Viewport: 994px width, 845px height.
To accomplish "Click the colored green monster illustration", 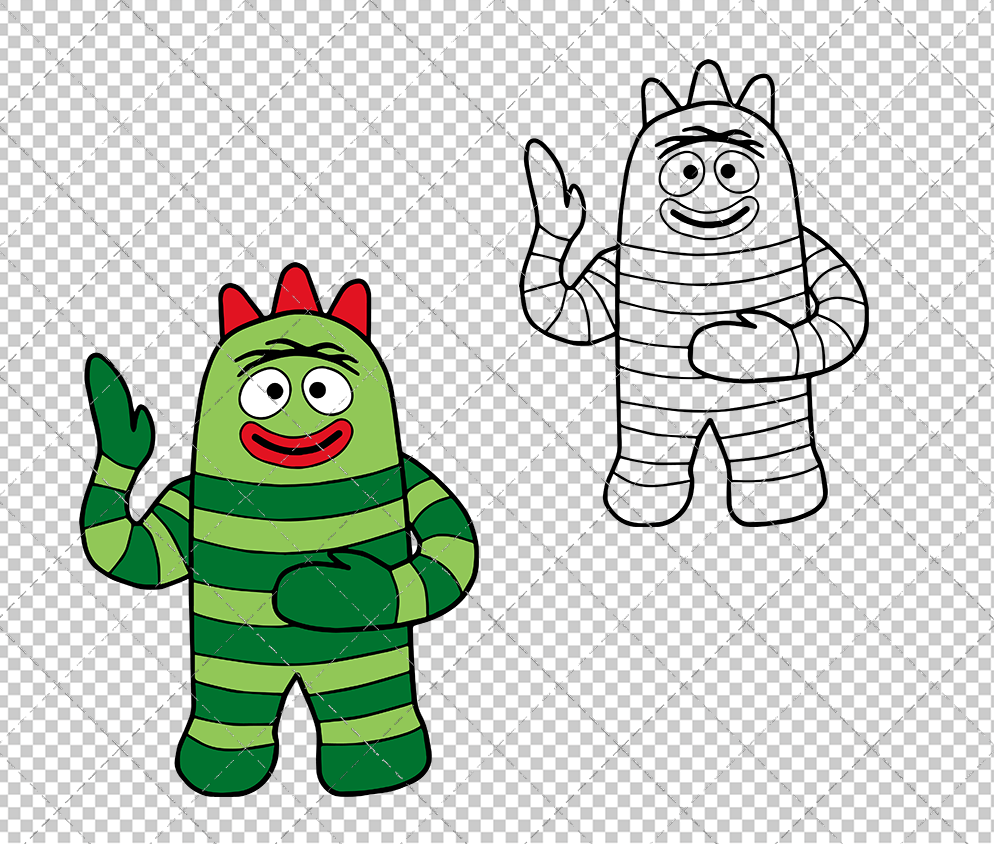I will click(279, 529).
